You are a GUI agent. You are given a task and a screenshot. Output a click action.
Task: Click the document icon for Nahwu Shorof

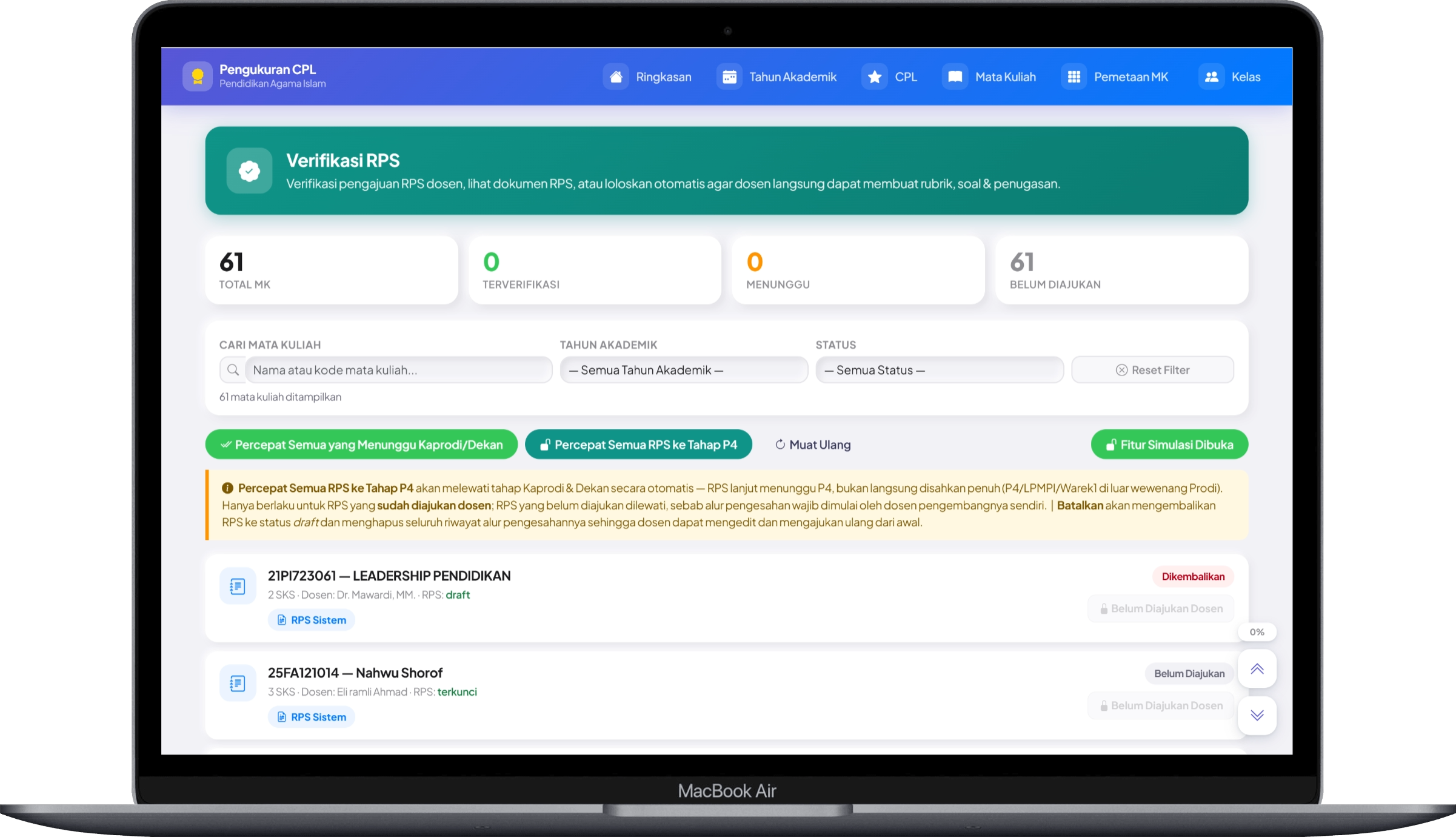(238, 684)
